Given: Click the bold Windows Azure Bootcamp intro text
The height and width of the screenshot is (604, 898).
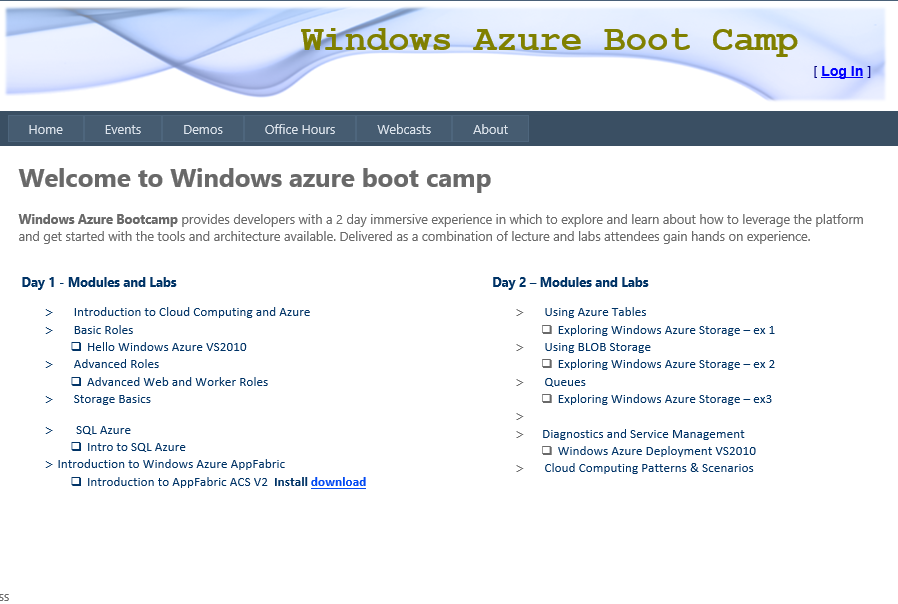Looking at the screenshot, I should point(98,219).
